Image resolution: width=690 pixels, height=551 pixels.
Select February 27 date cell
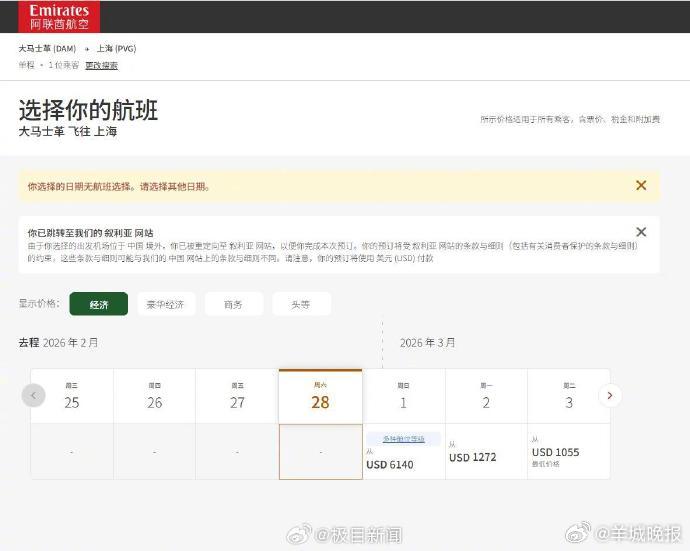(237, 397)
